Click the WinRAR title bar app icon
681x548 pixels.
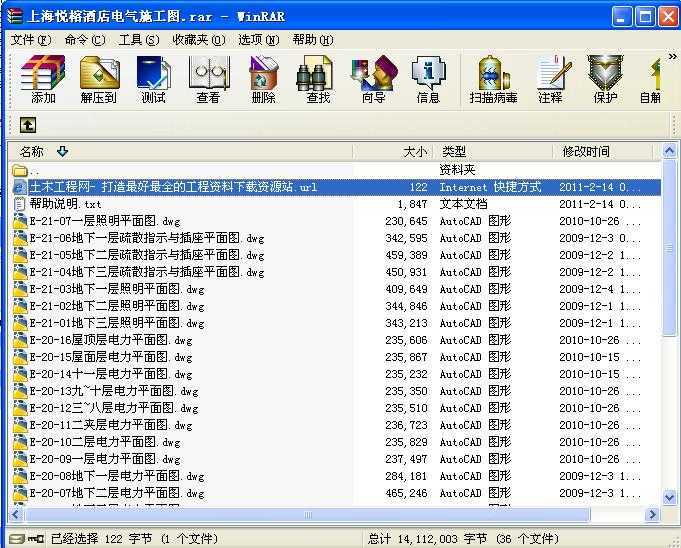click(14, 16)
